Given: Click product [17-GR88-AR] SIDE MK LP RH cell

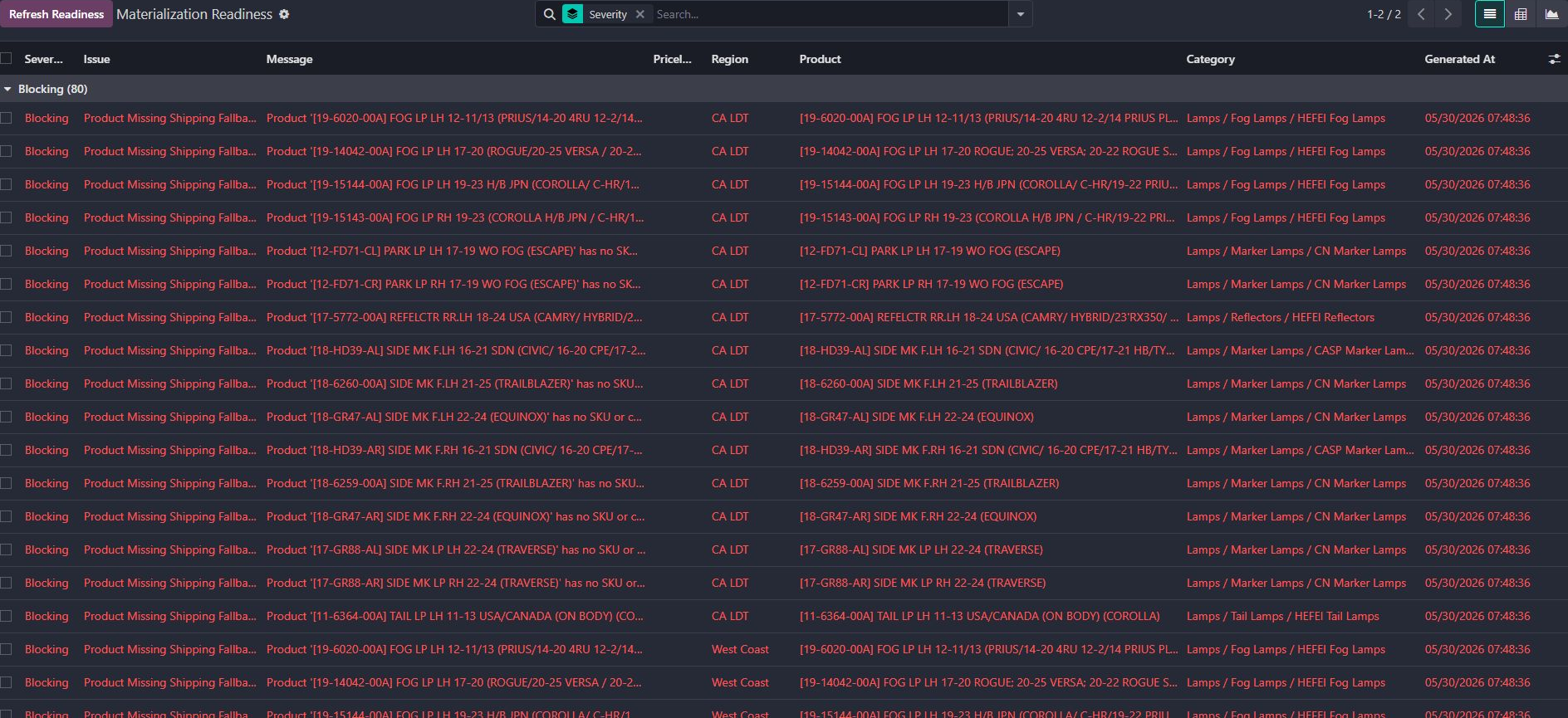Looking at the screenshot, I should click(923, 583).
